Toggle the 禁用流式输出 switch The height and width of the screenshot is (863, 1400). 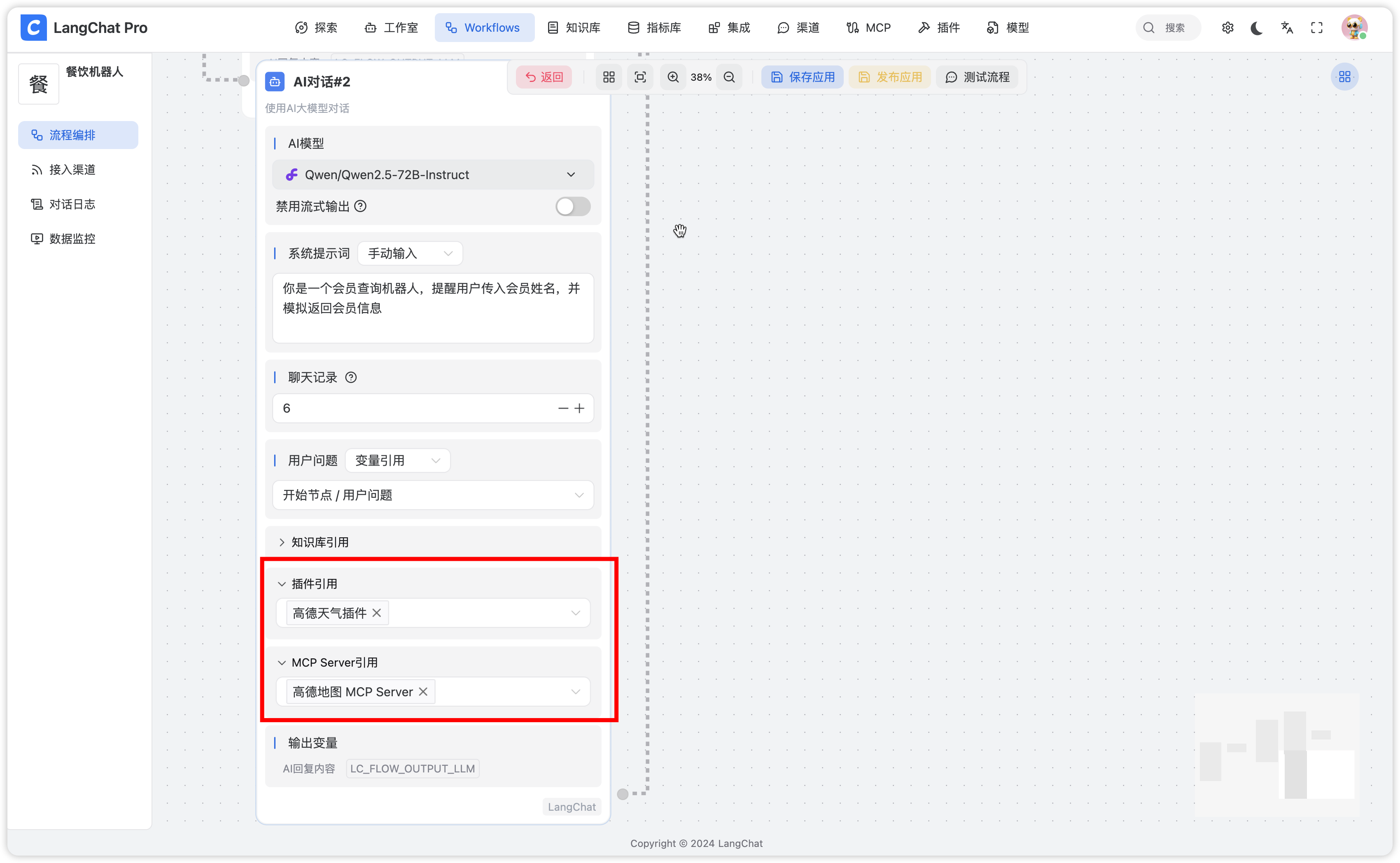[x=572, y=207]
